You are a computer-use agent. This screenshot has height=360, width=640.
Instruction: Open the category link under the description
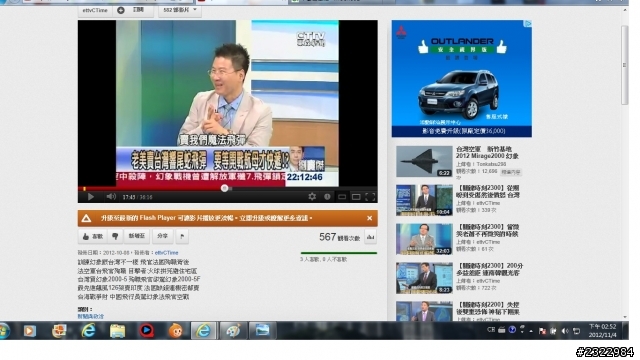tap(91, 316)
